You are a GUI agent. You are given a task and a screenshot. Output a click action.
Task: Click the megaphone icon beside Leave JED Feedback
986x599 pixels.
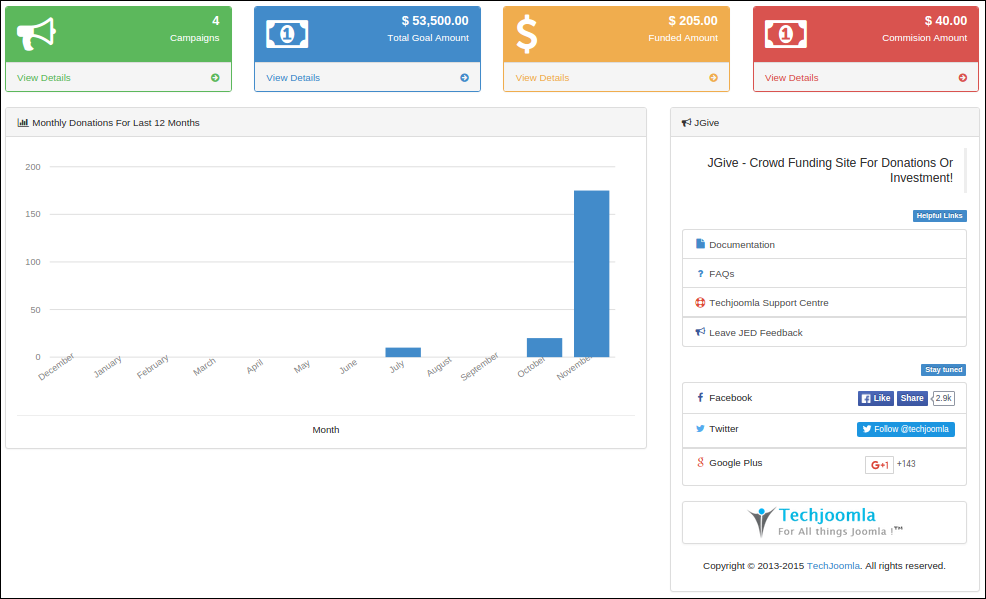[700, 331]
